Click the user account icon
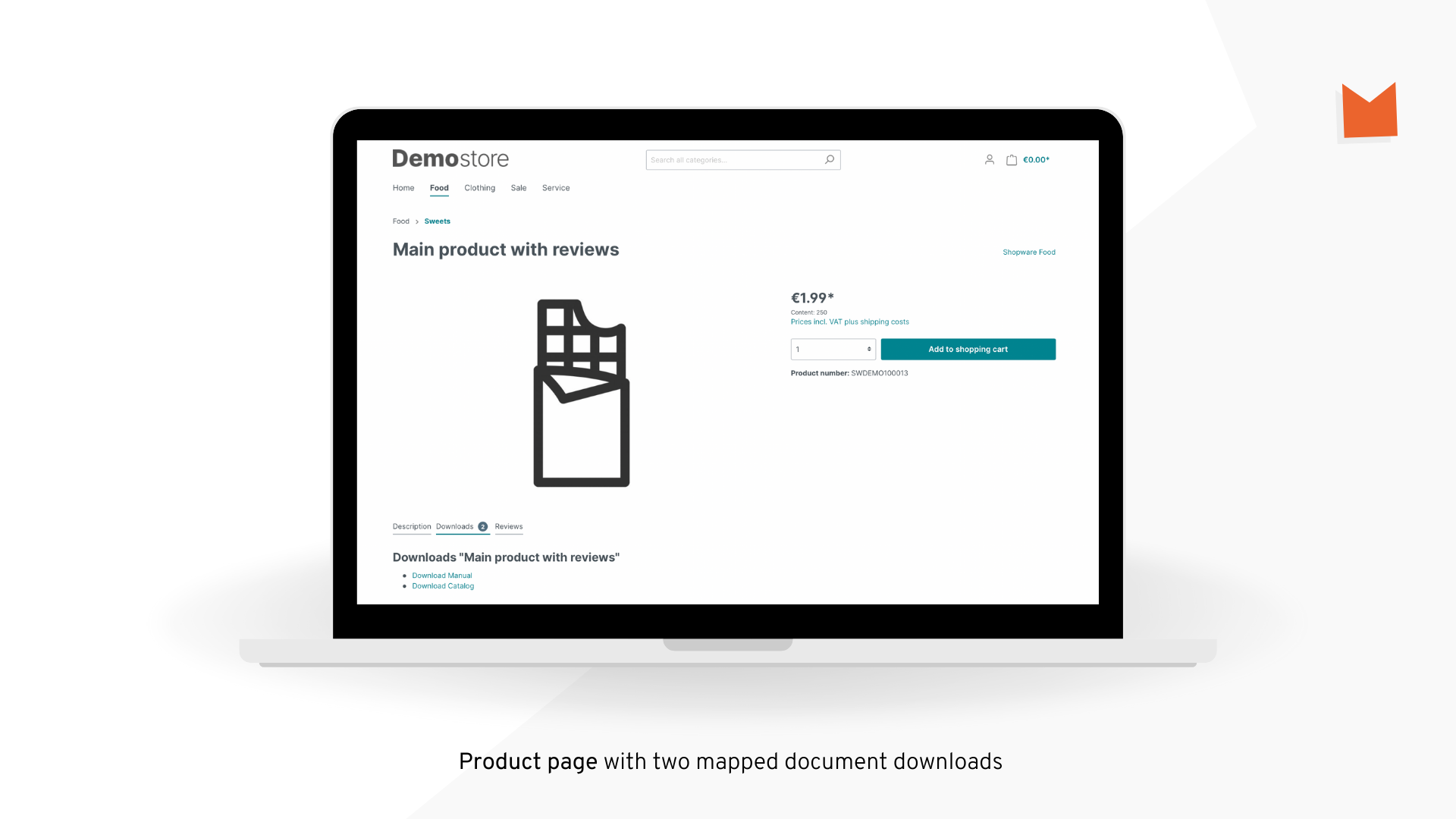This screenshot has height=819, width=1456. [989, 159]
